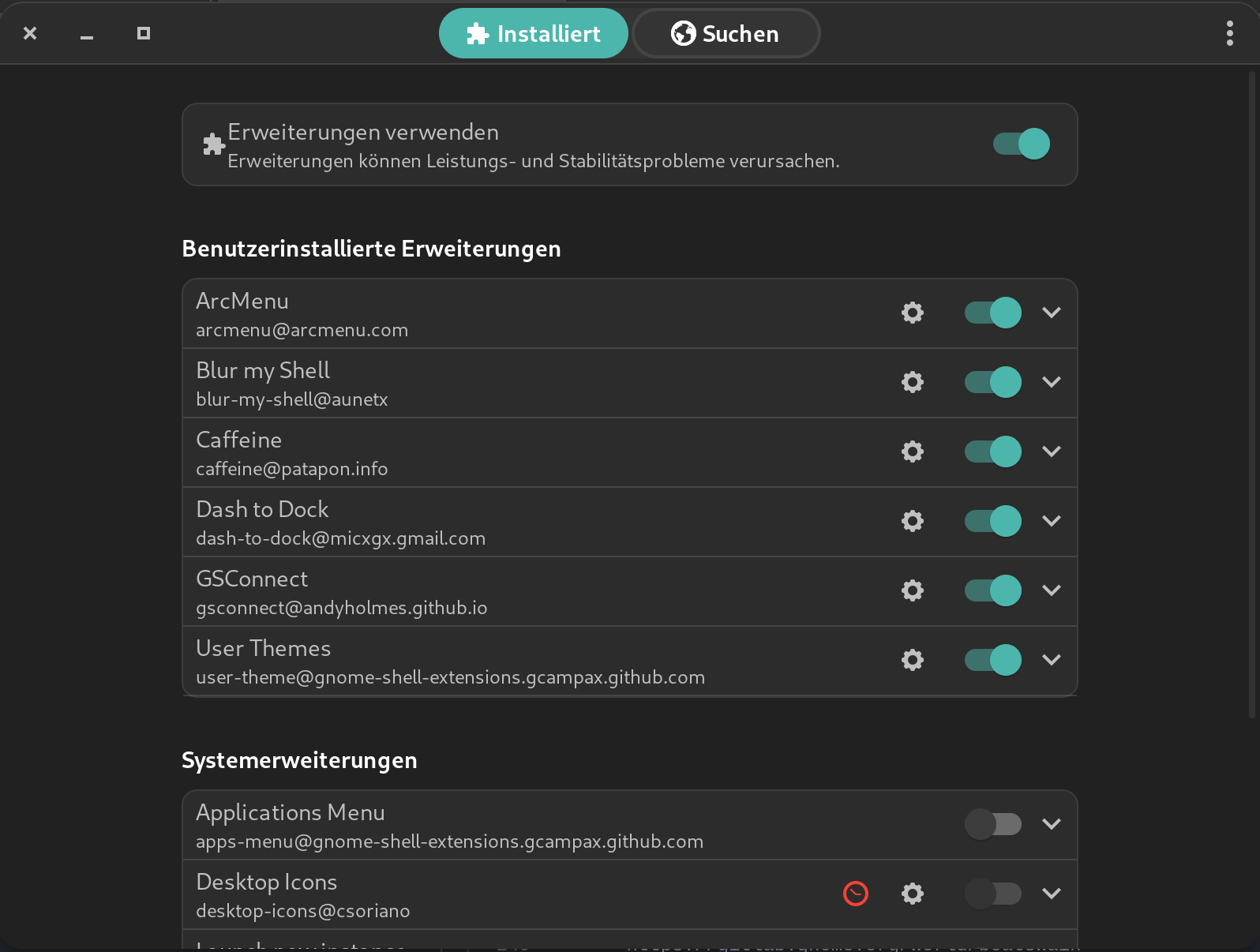Click the desktop-icons@csoriano identifier
This screenshot has width=1260, height=952.
303,911
